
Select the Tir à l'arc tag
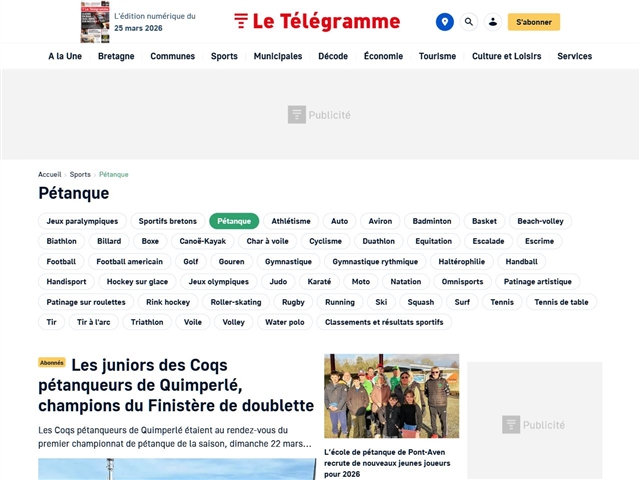click(x=93, y=322)
